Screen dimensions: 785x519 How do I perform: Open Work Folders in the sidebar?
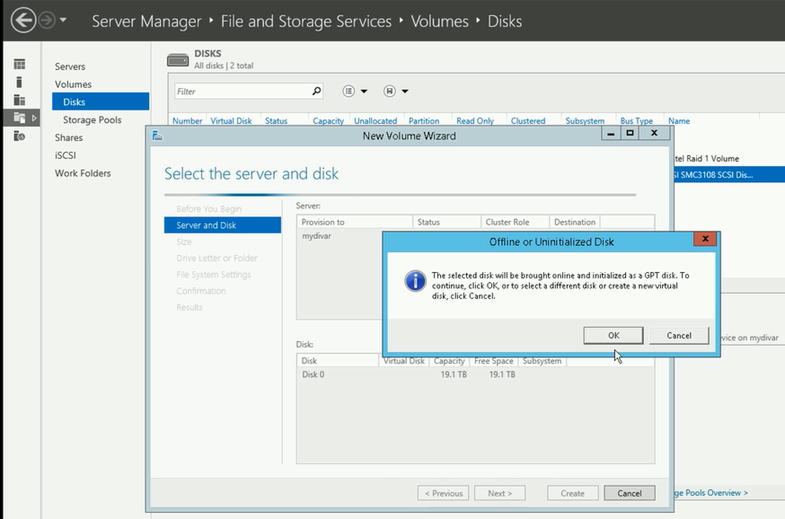pyautogui.click(x=83, y=173)
